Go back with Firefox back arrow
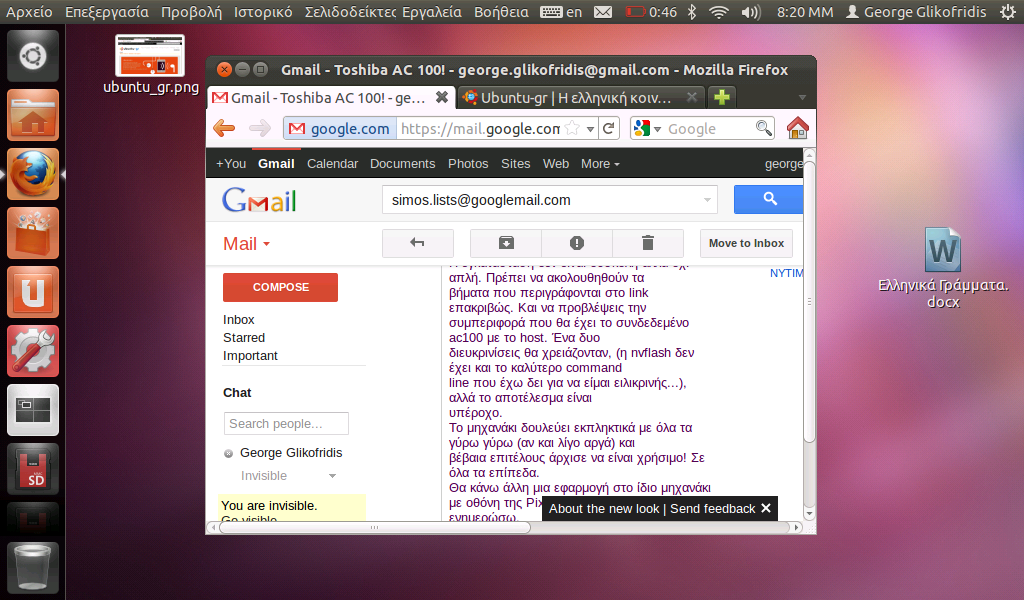 coord(224,128)
